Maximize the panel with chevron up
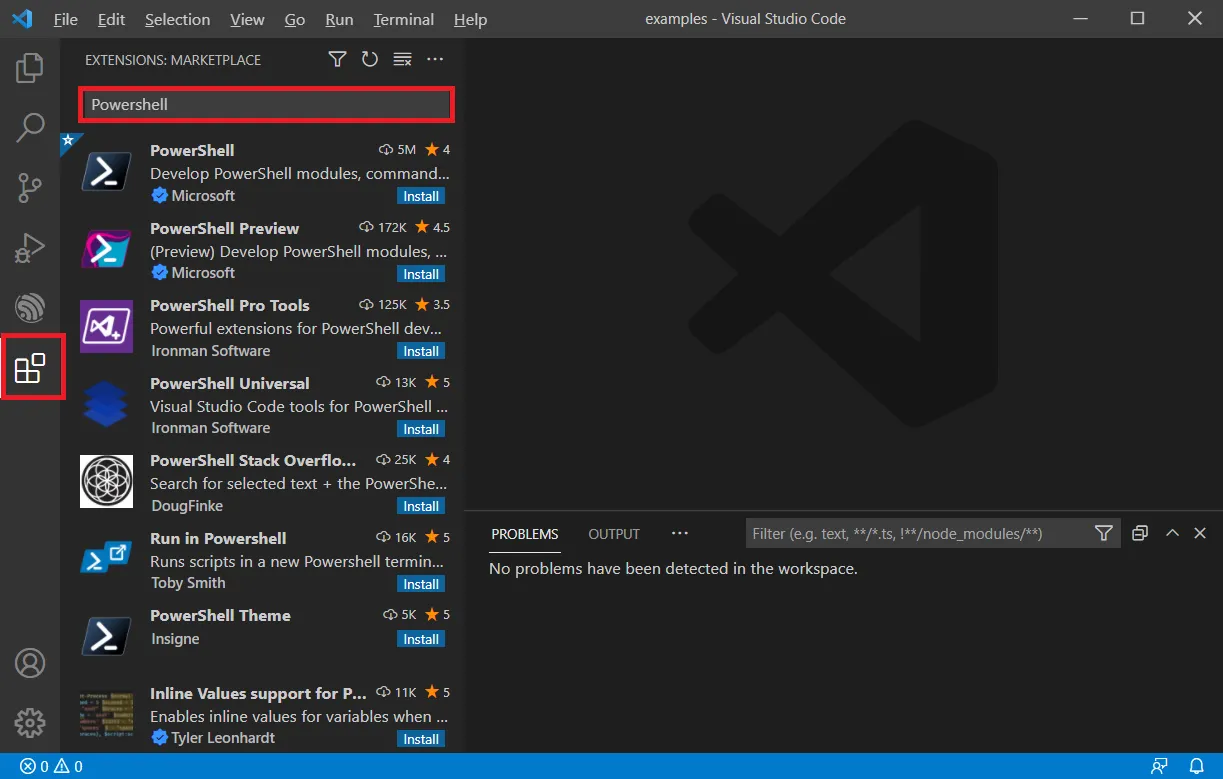Viewport: 1223px width, 779px height. click(1172, 533)
